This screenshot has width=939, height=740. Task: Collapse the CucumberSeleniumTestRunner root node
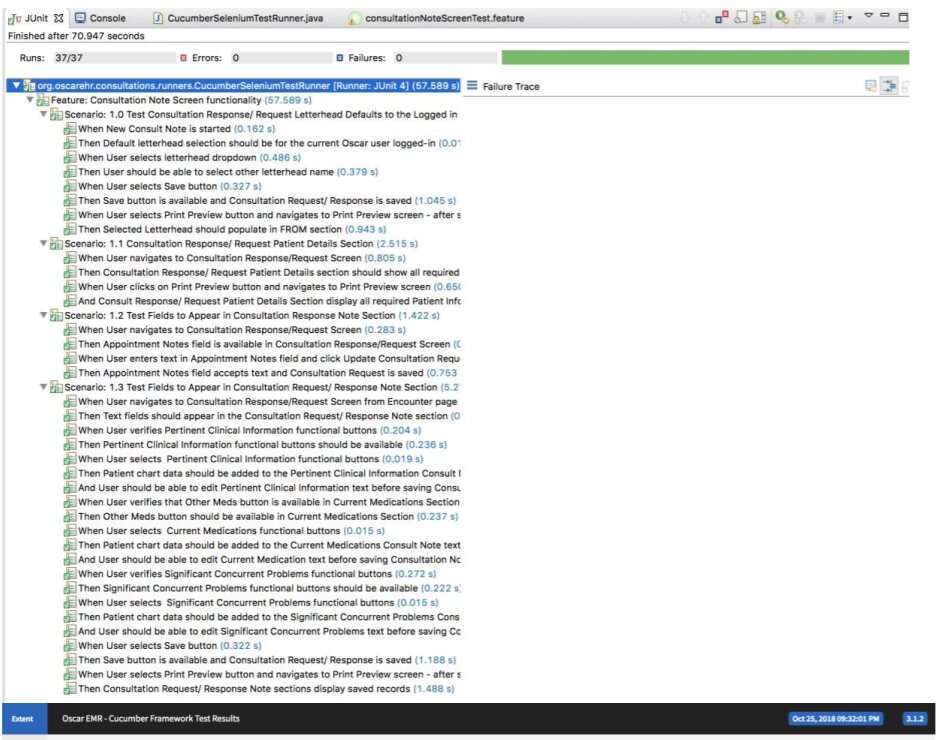(14, 86)
